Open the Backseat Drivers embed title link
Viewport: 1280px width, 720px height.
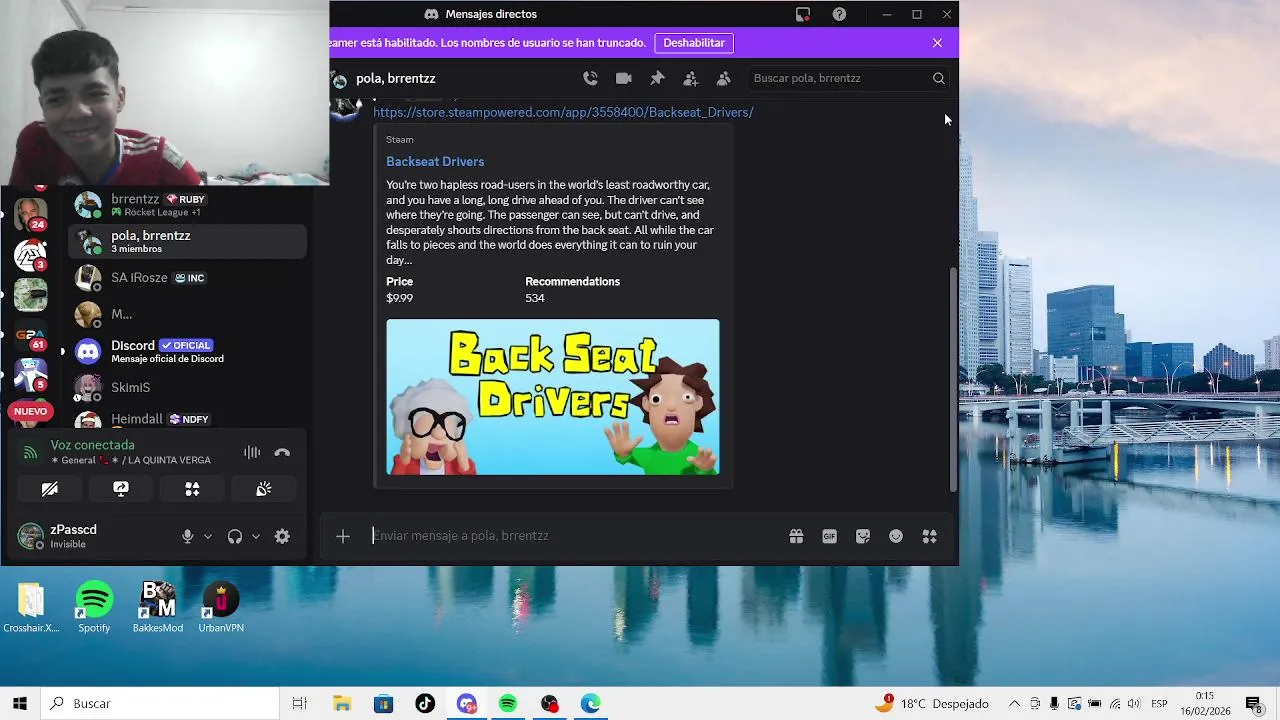(435, 161)
